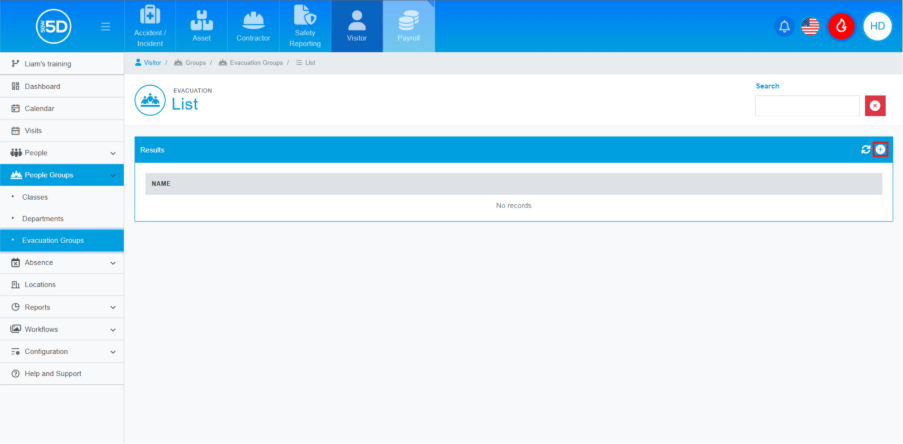
Task: Click the 'No records' text
Action: (513, 206)
